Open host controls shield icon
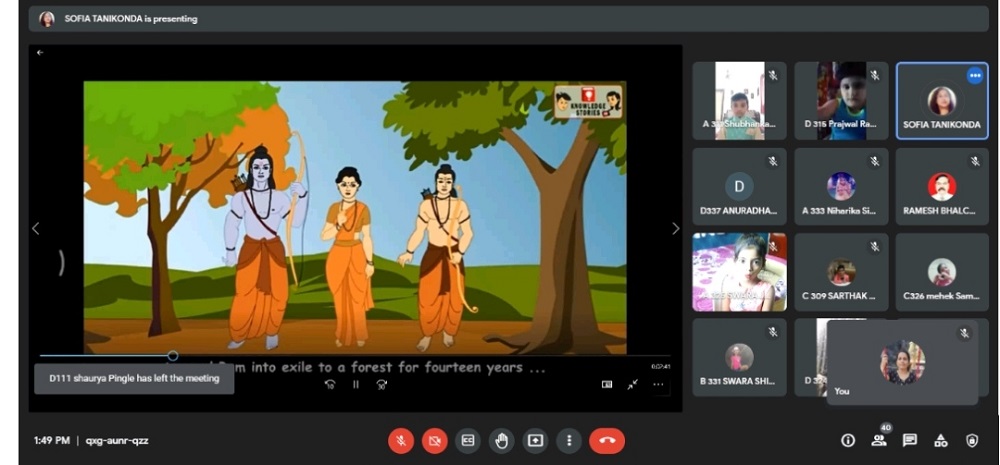Image resolution: width=1000 pixels, height=465 pixels. pyautogui.click(x=972, y=440)
